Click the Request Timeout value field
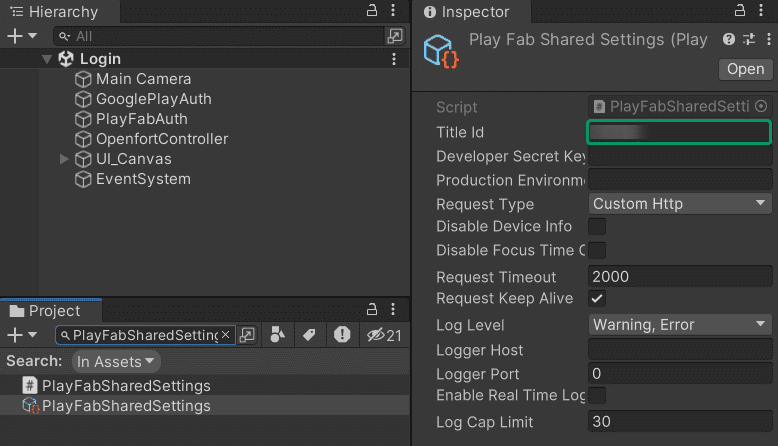The width and height of the screenshot is (778, 446). coord(680,276)
